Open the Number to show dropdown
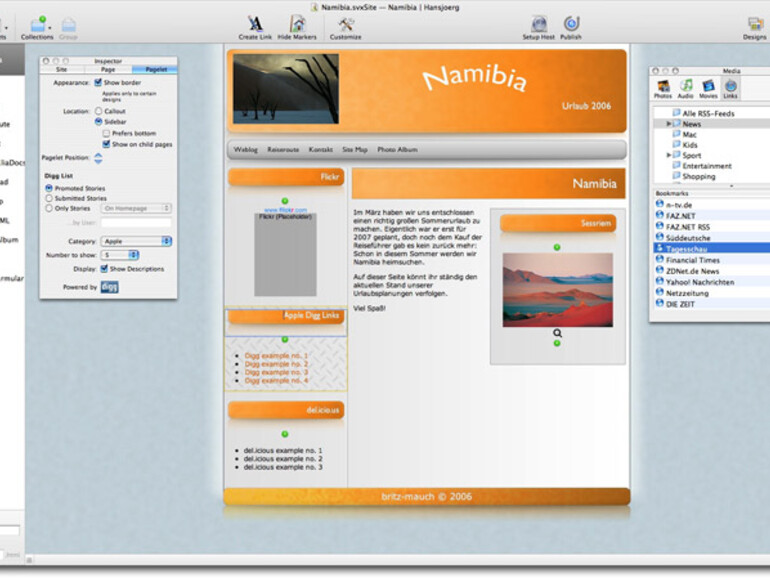Screen dimensions: 770x578 120,255
